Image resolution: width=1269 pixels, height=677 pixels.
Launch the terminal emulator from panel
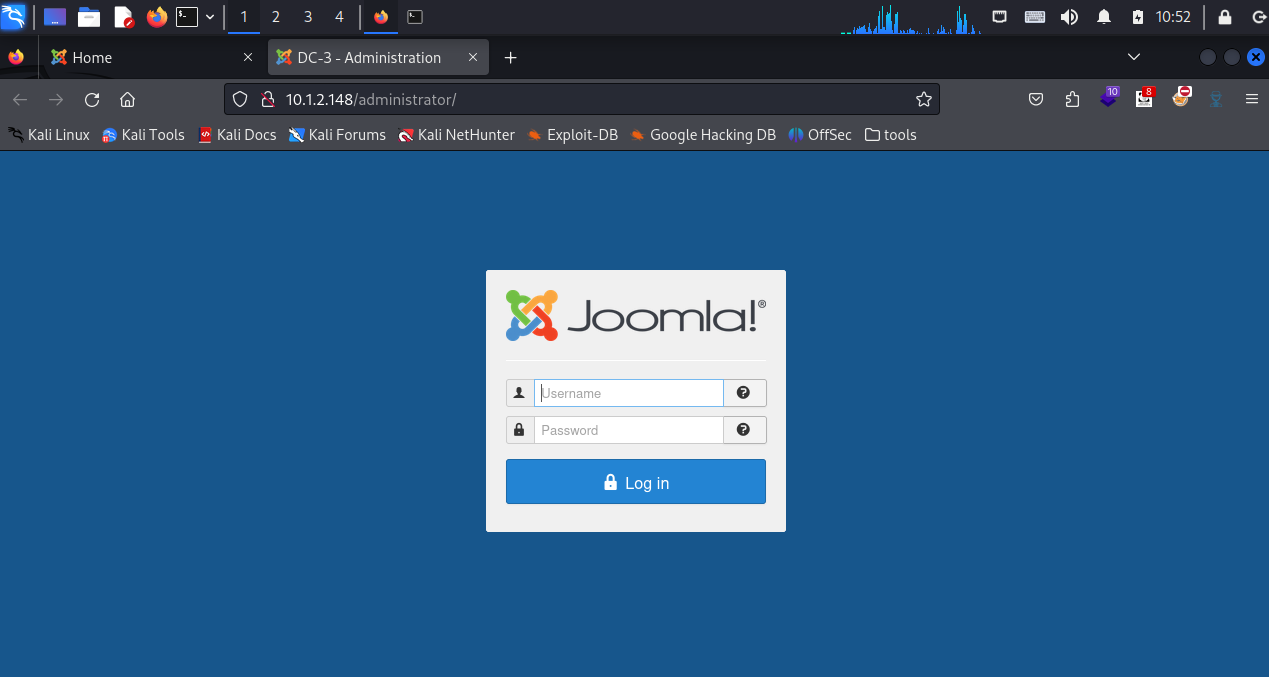[187, 17]
